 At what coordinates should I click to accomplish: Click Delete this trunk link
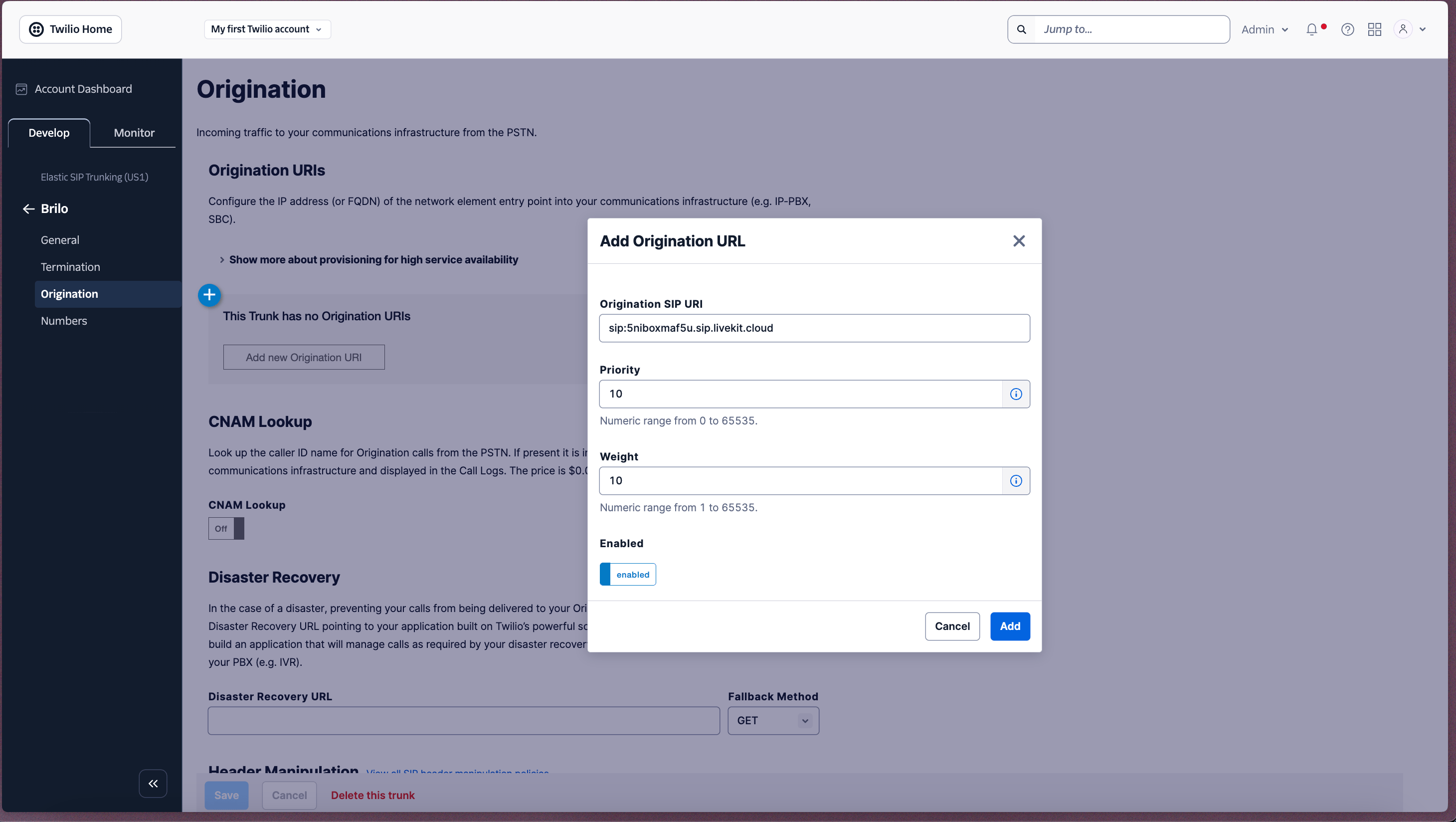[x=372, y=795]
